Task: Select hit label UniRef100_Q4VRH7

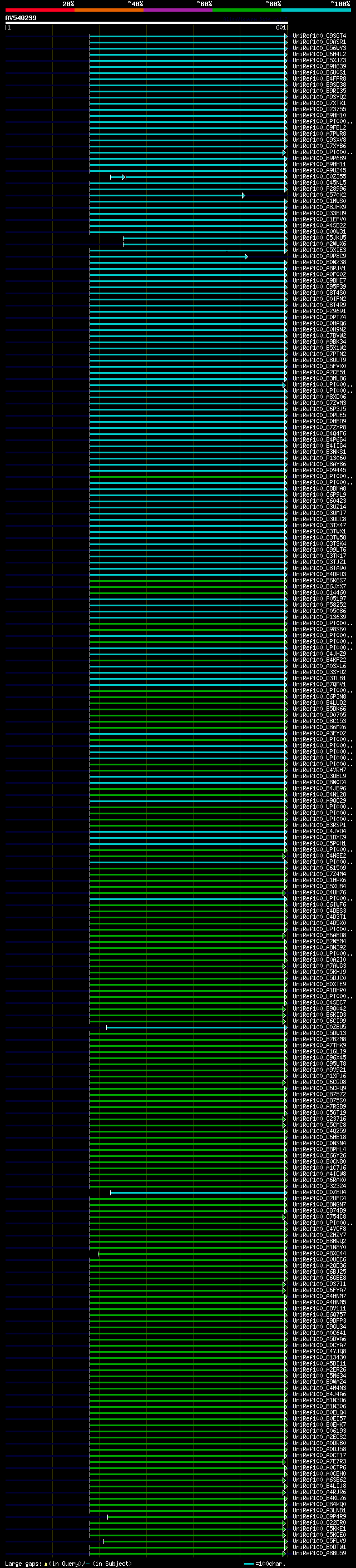Action: (x=319, y=770)
